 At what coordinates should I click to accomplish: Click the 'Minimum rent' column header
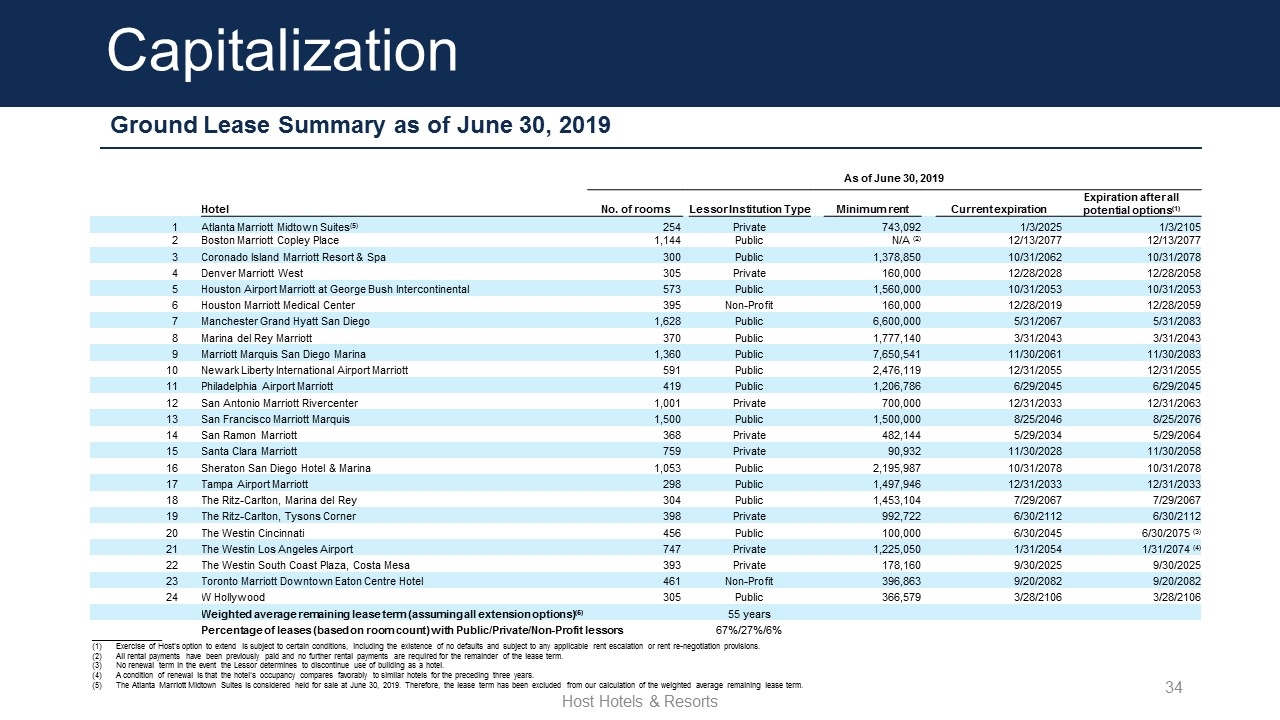(x=871, y=209)
